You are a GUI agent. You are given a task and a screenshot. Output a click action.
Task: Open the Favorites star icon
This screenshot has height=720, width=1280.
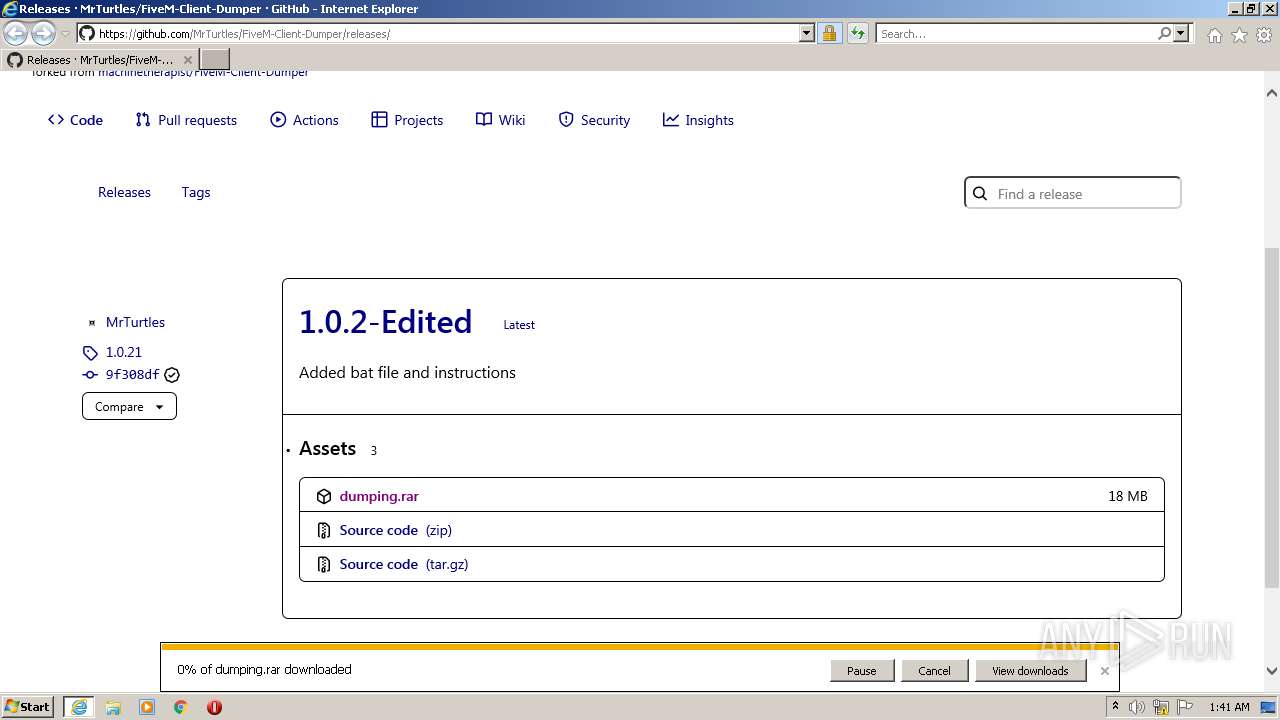(x=1239, y=35)
